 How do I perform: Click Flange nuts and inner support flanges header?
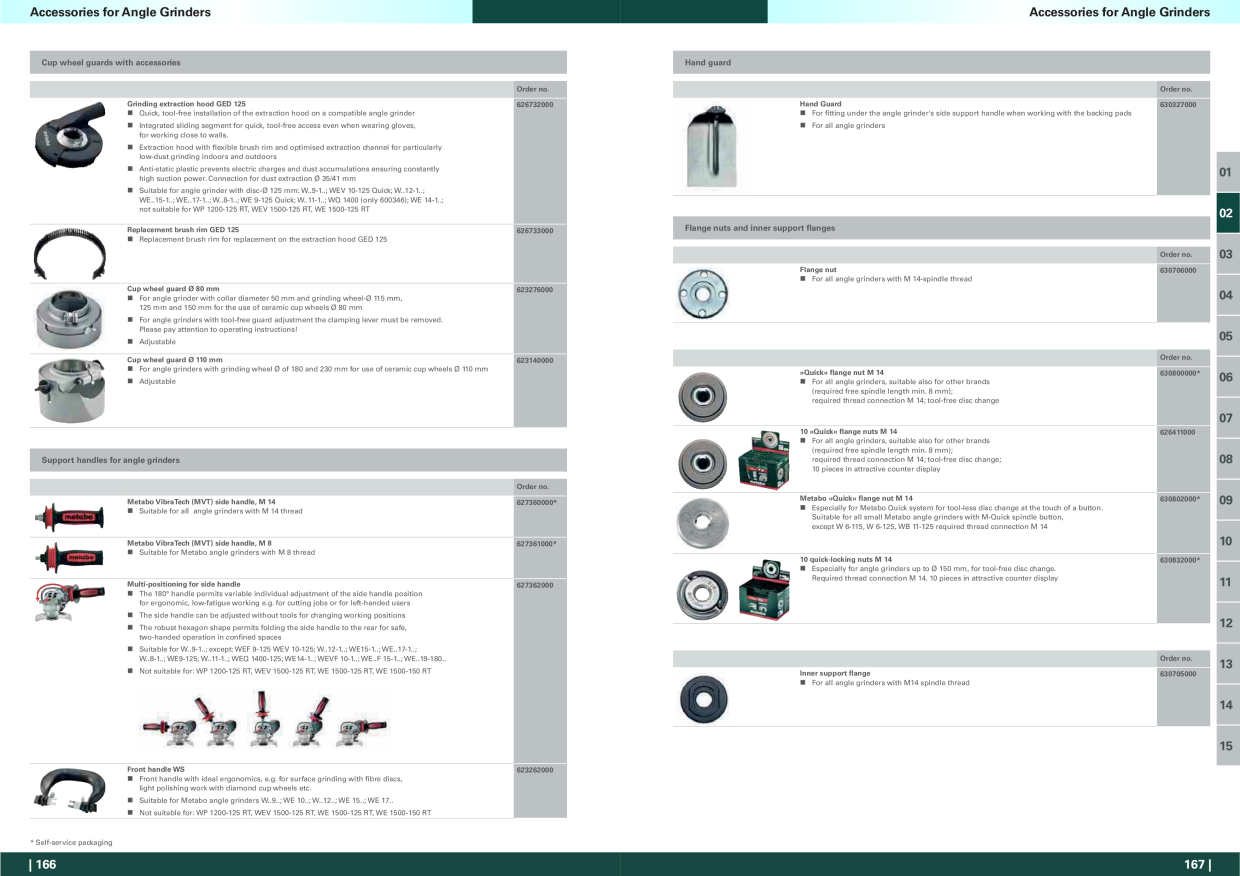(x=941, y=228)
